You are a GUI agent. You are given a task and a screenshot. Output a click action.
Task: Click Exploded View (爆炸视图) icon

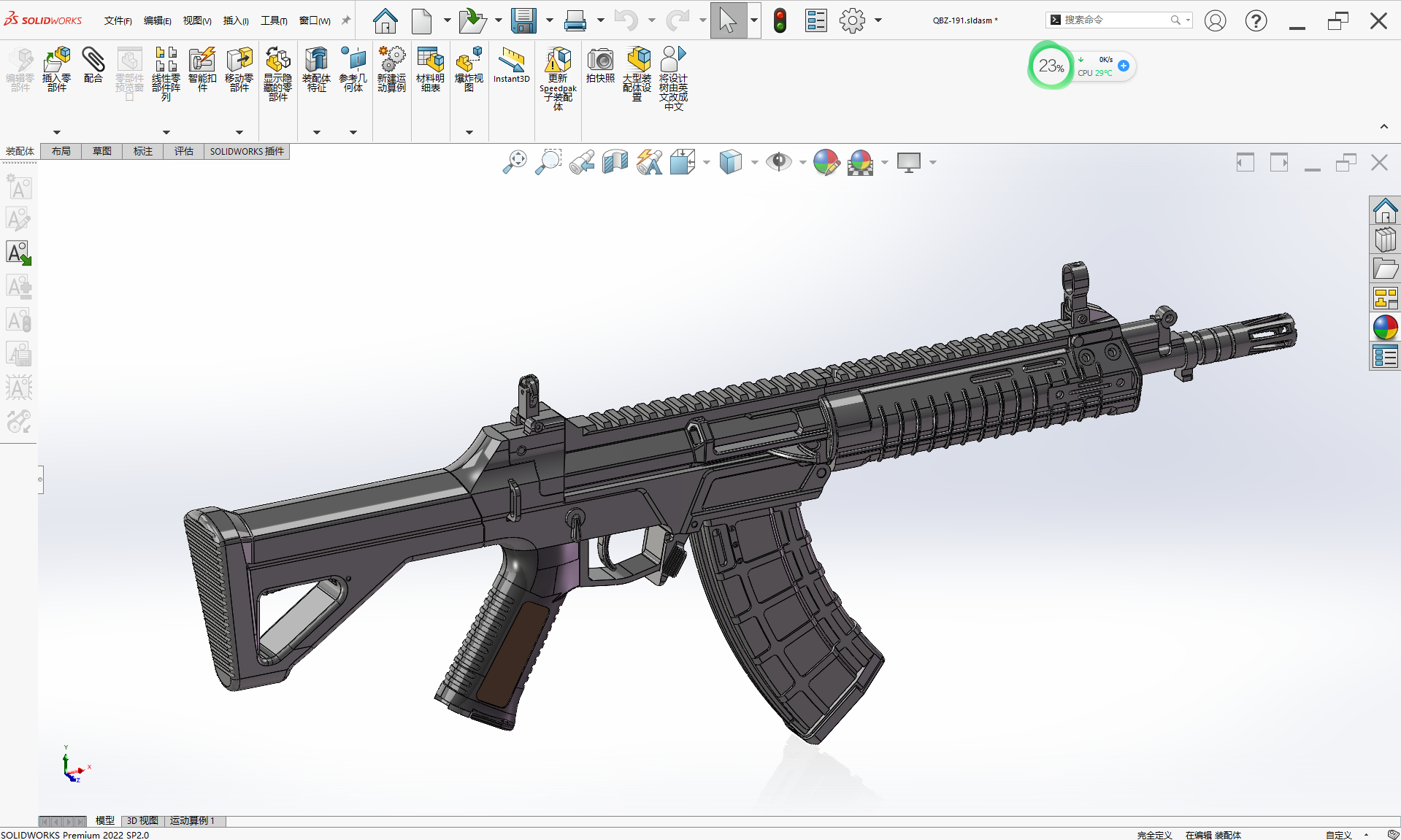point(469,60)
